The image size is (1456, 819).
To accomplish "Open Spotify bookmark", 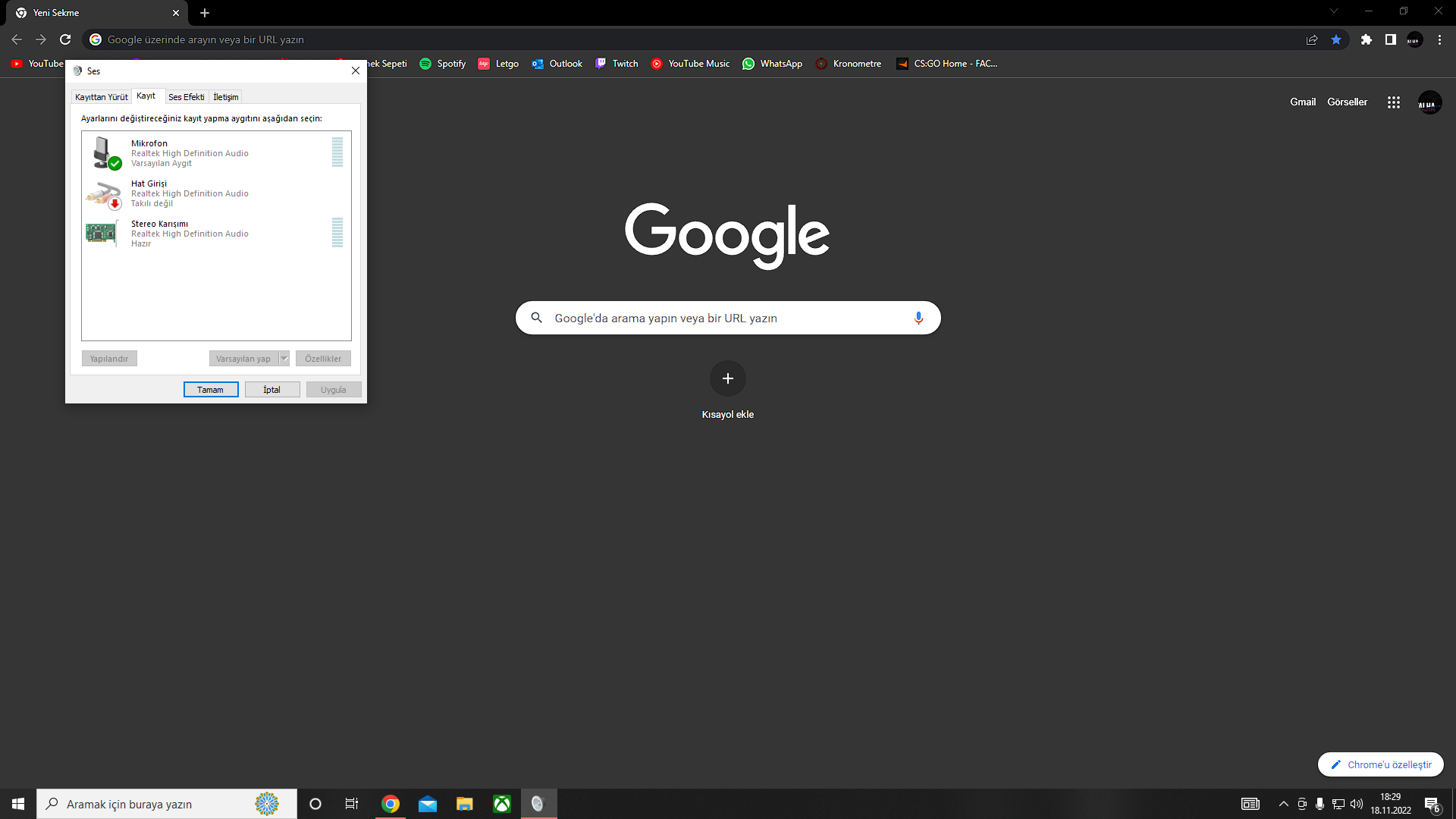I will coord(443,64).
